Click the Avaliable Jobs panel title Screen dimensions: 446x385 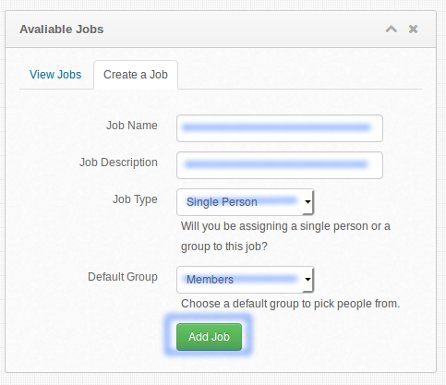tap(62, 29)
